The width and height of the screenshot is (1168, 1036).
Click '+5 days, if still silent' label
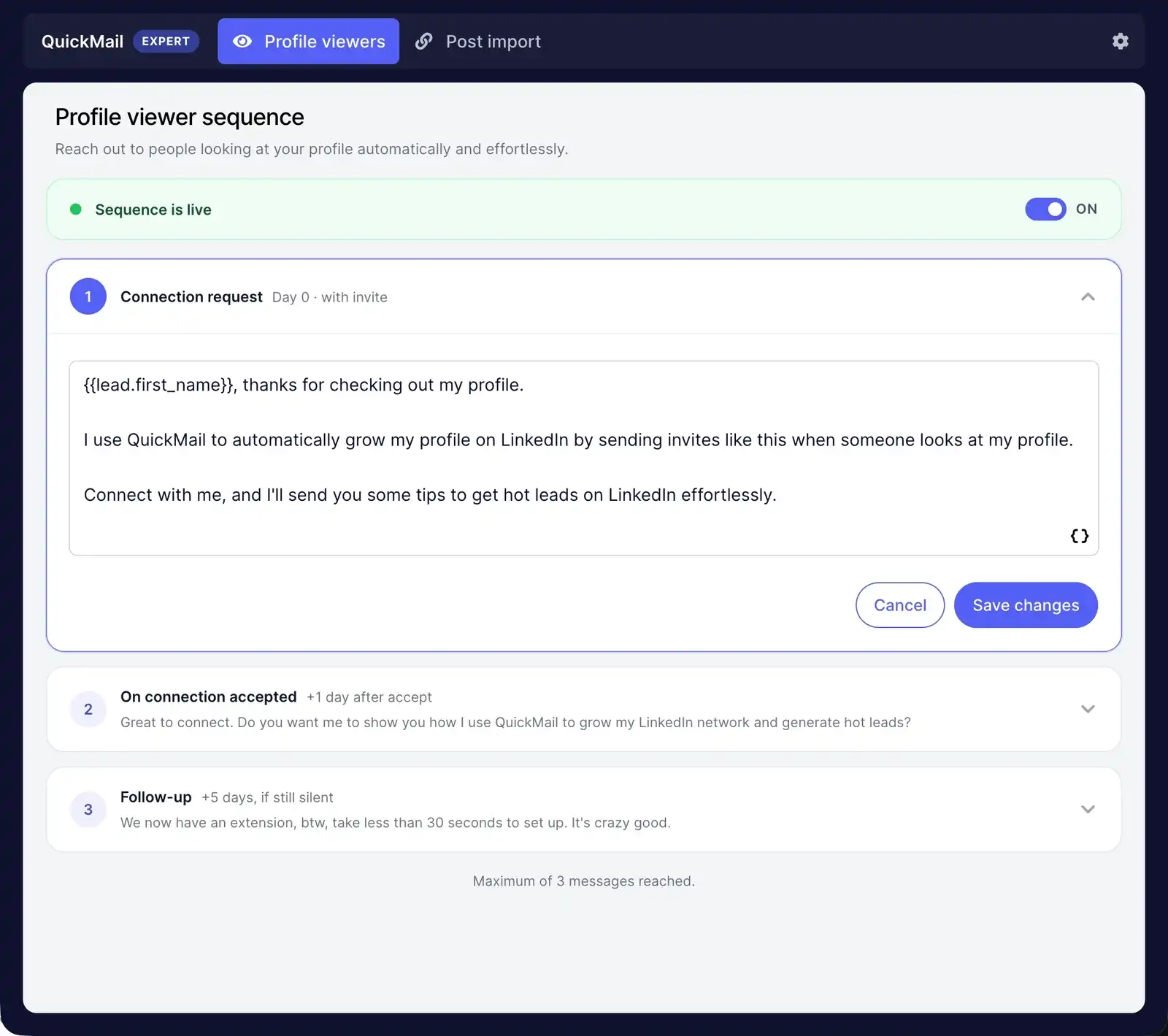(267, 797)
